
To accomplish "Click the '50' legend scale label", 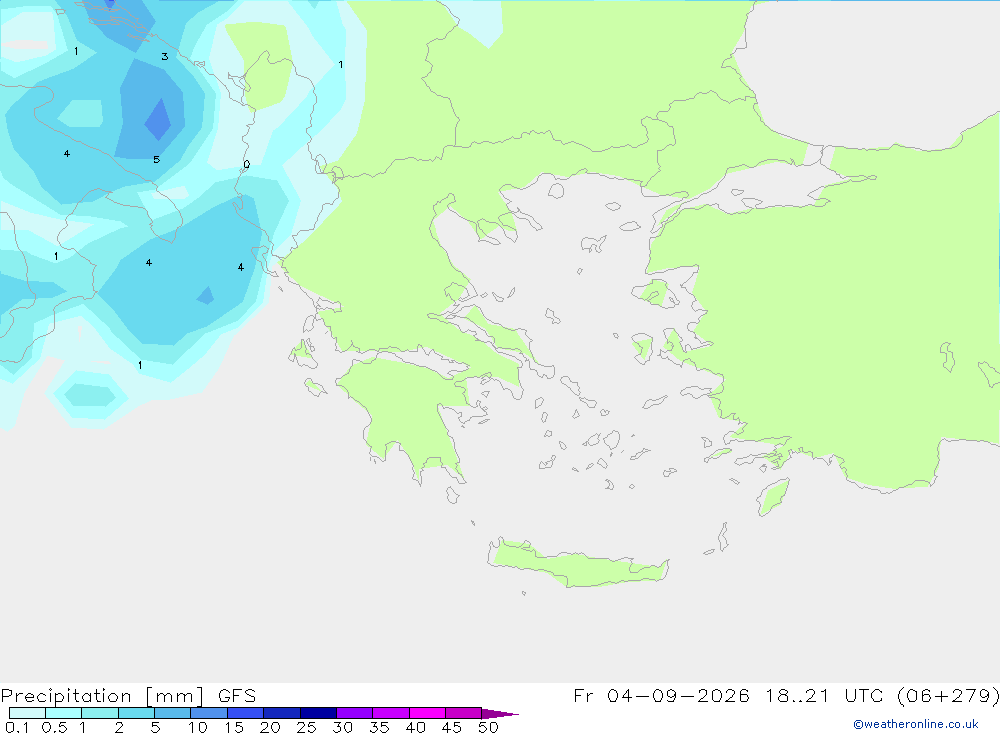I will click(x=488, y=727).
